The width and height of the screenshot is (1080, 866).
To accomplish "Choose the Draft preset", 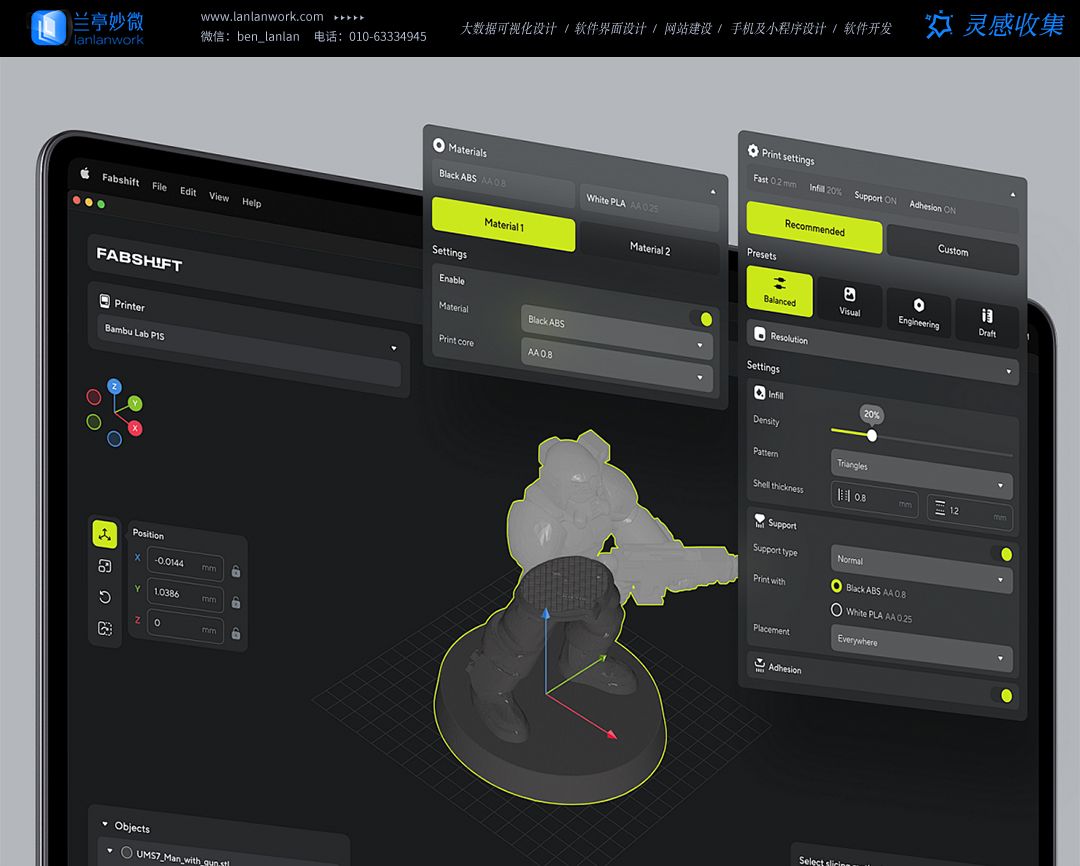I will pyautogui.click(x=987, y=324).
